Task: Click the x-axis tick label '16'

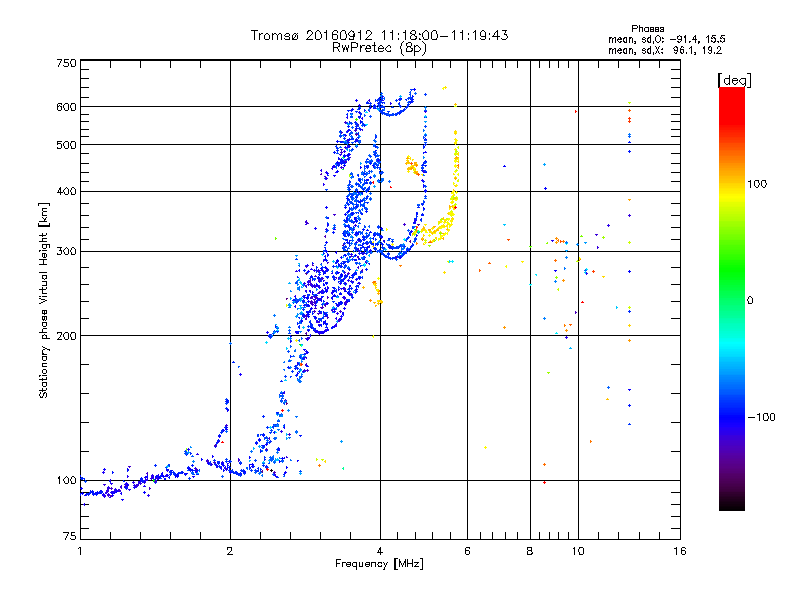Action: pyautogui.click(x=680, y=551)
